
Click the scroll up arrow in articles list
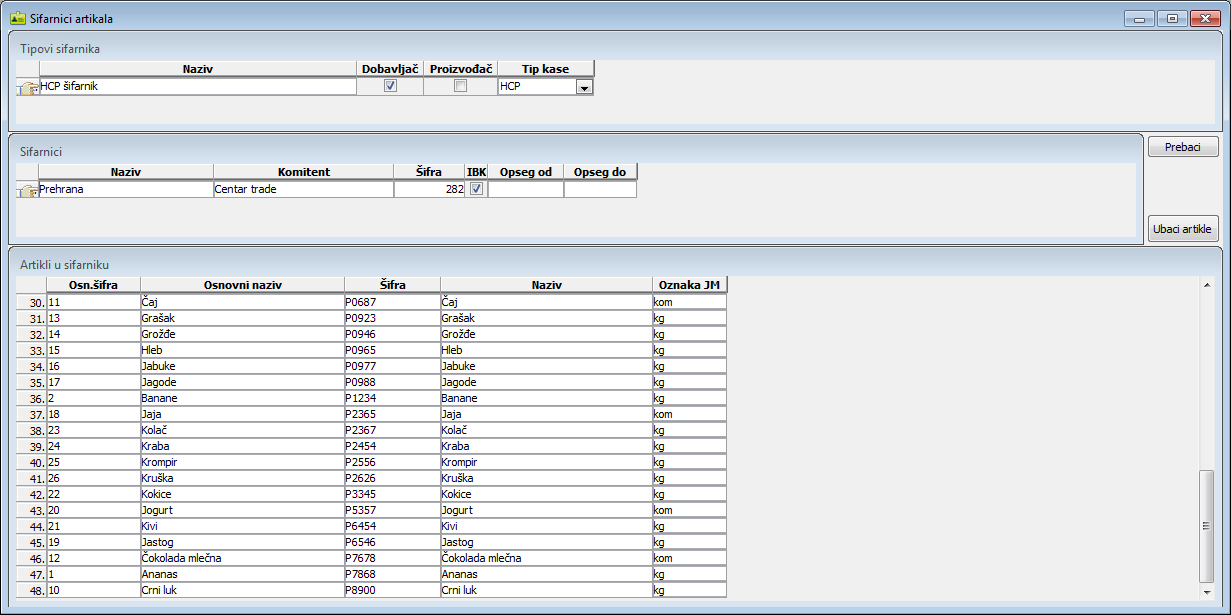pos(1205,283)
